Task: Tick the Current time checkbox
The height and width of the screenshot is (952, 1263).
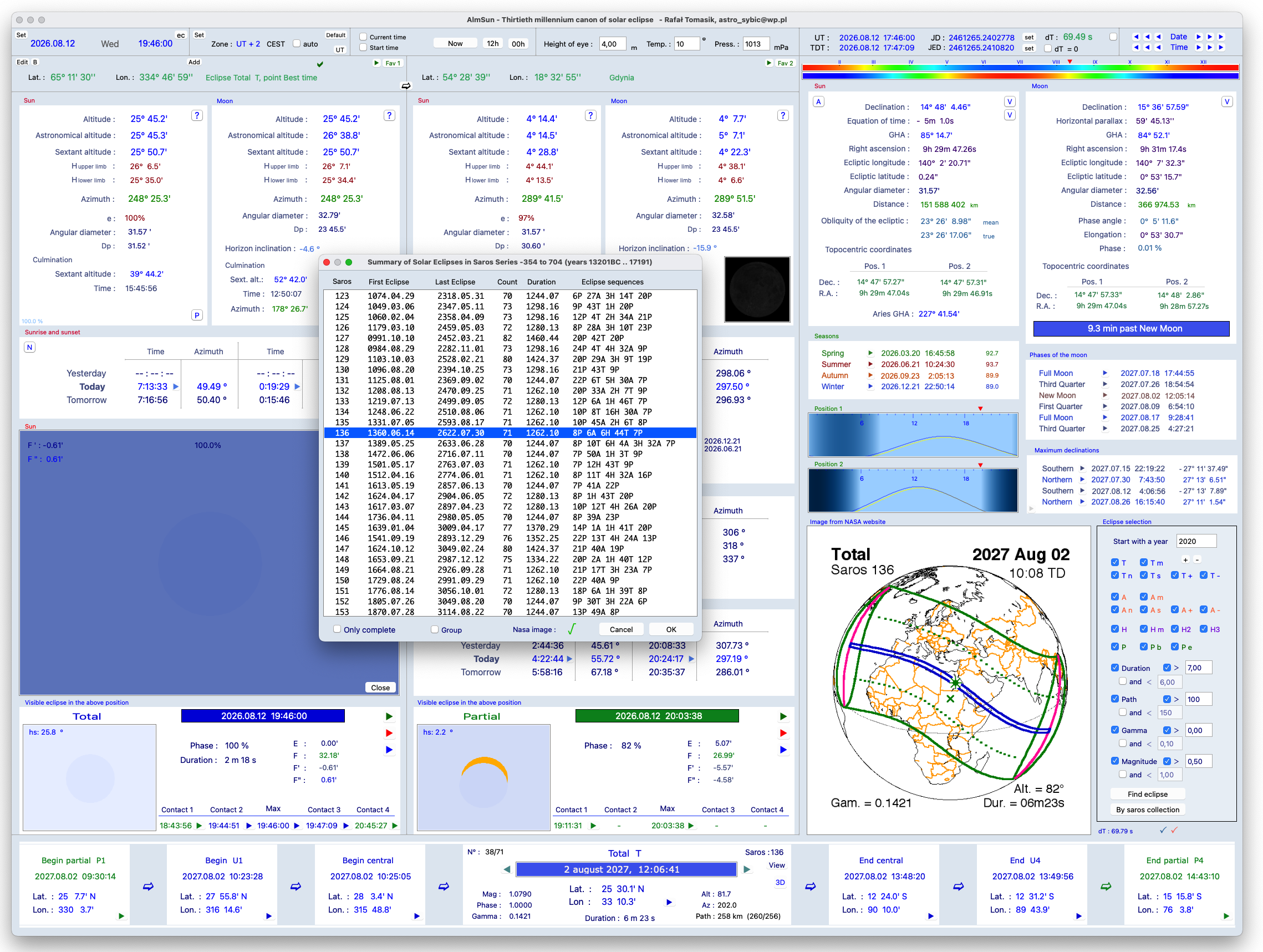Action: [363, 37]
